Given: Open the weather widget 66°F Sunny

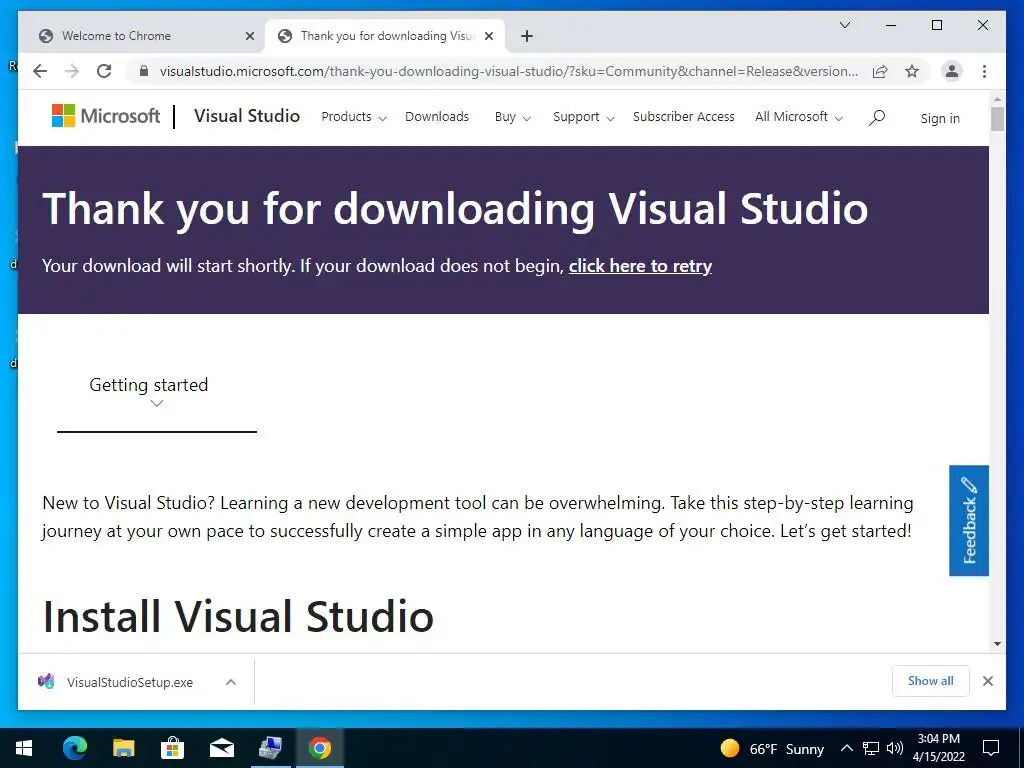Looking at the screenshot, I should point(772,748).
